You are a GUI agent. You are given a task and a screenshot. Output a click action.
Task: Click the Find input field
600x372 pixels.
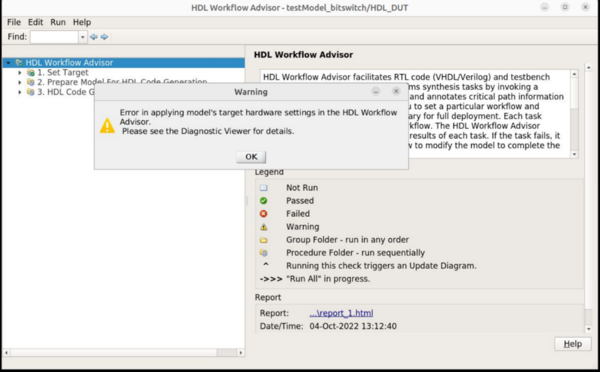click(54, 37)
